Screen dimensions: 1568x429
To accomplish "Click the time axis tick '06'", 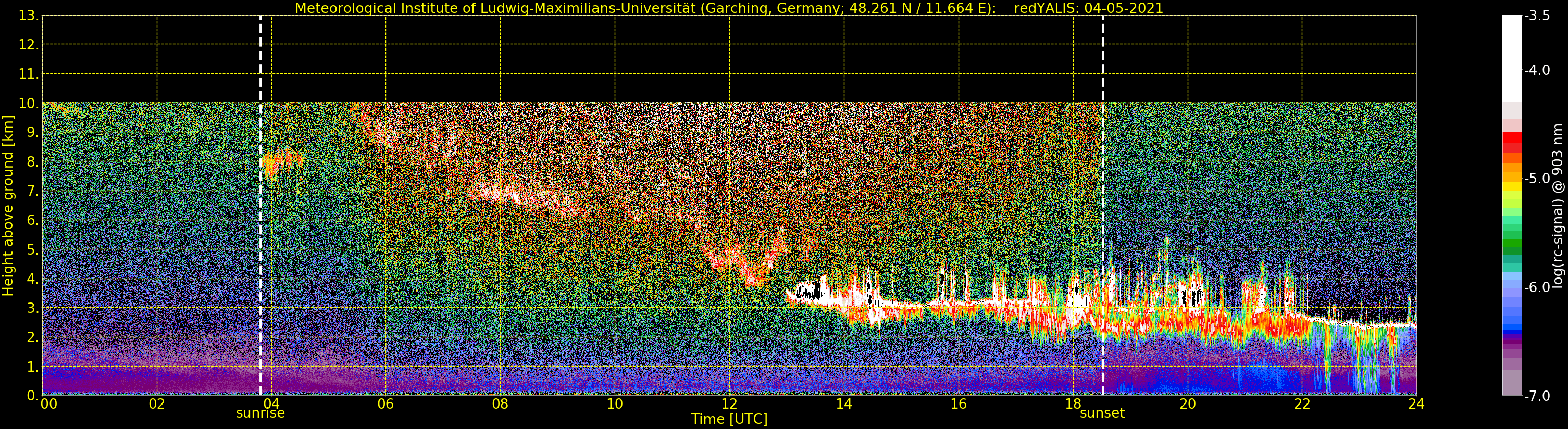I will (x=386, y=404).
